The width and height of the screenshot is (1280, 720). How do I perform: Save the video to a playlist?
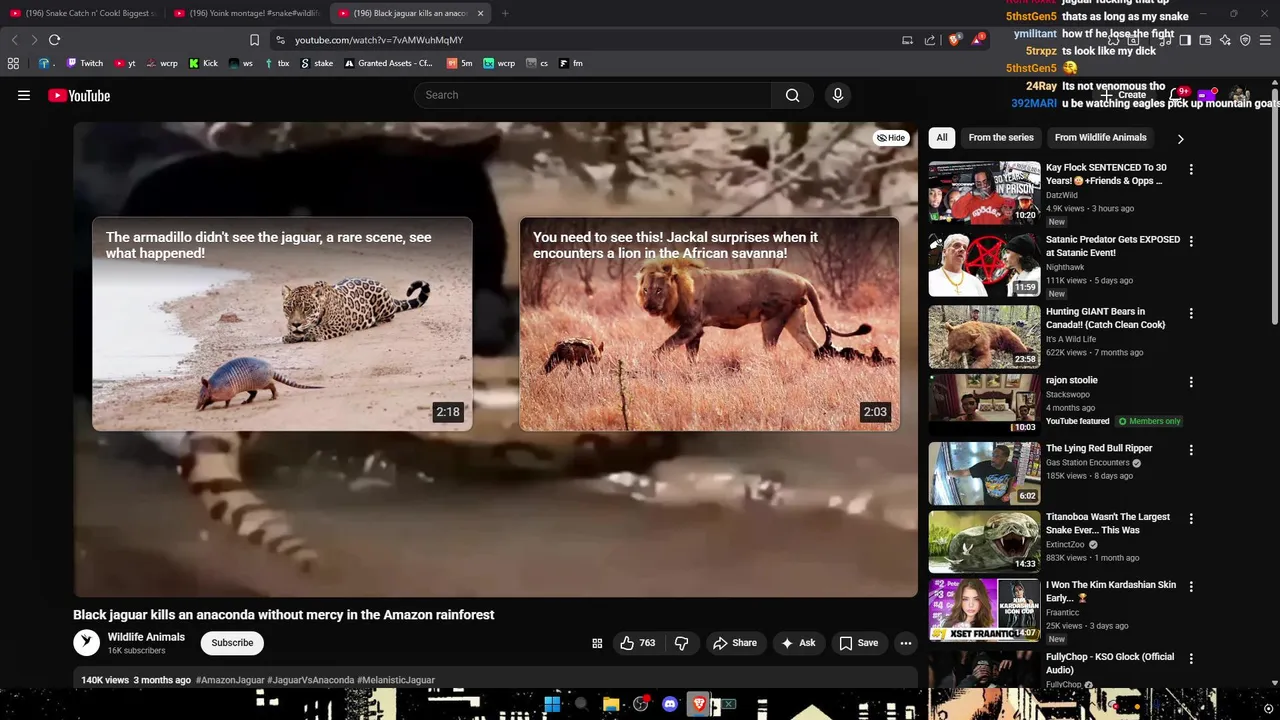(859, 643)
